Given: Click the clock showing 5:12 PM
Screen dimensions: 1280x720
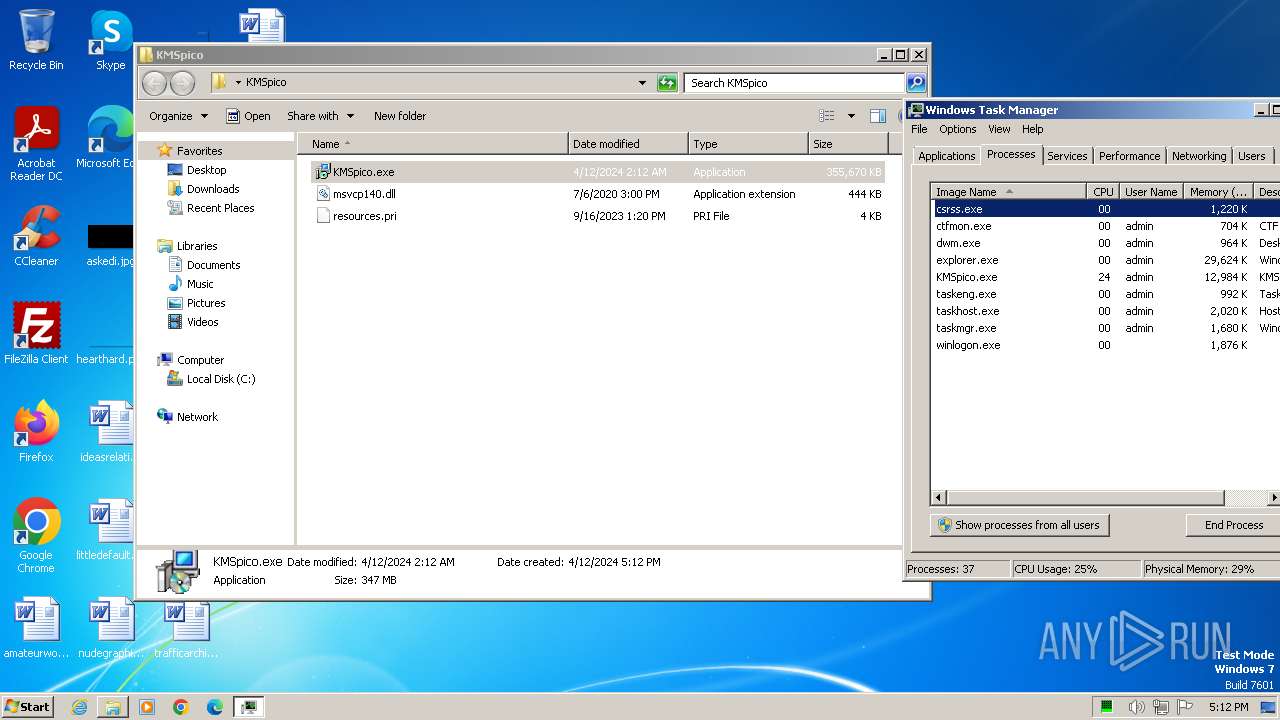Looking at the screenshot, I should (1228, 707).
